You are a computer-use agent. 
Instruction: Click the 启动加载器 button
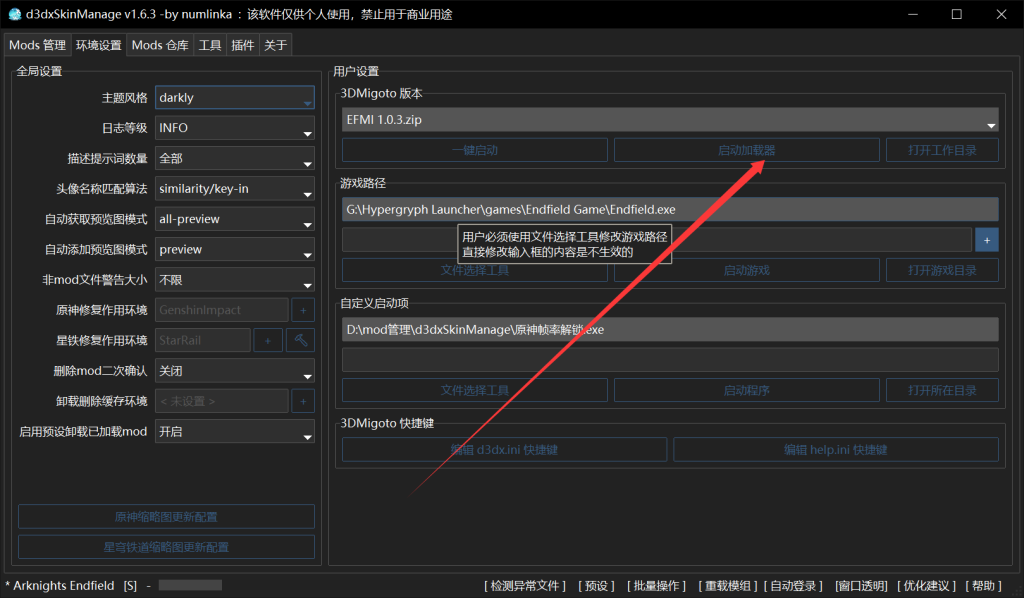click(x=746, y=150)
